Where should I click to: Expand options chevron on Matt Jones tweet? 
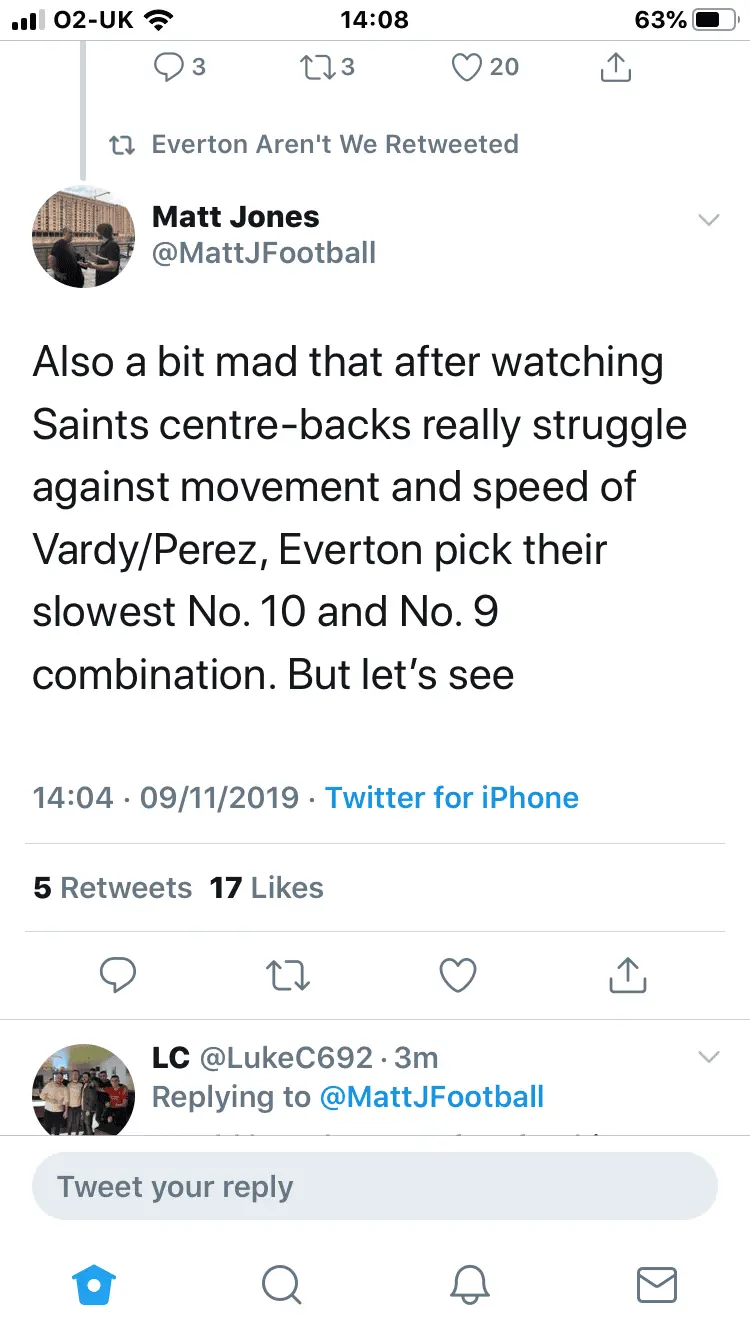point(708,220)
